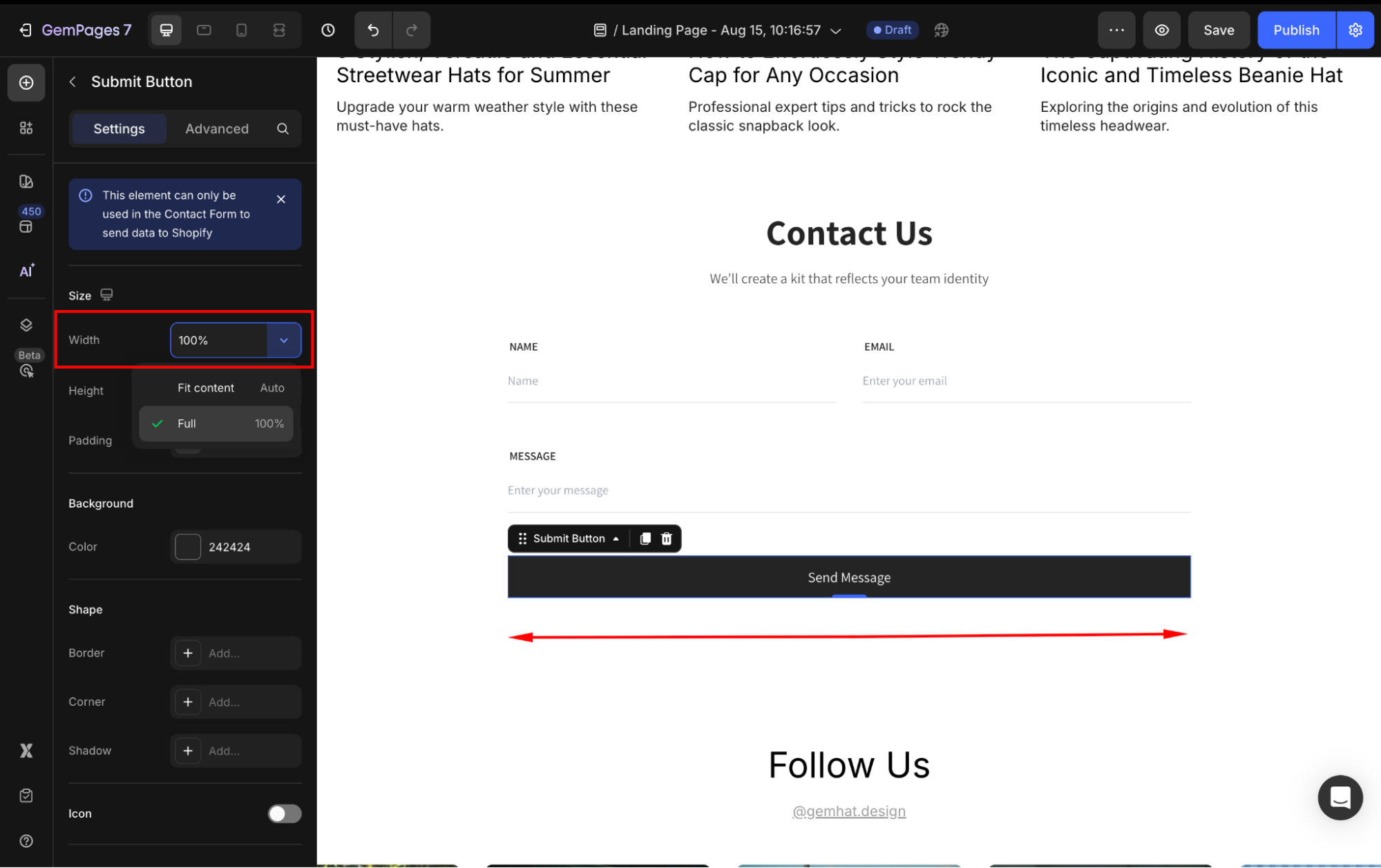This screenshot has height=868, width=1381.
Task: Switch to mobile device view icon
Action: point(241,30)
